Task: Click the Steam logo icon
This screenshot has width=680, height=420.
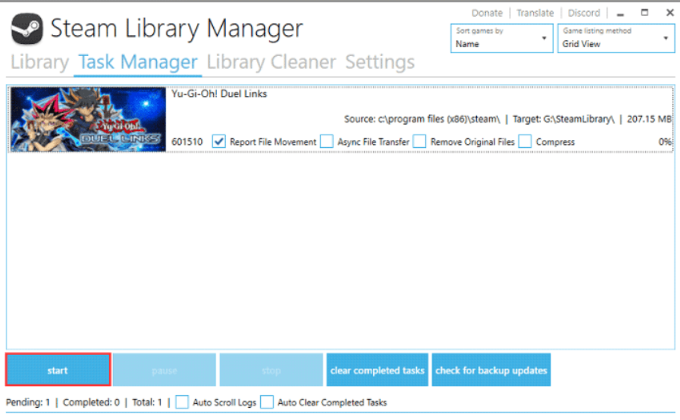Action: [27, 29]
